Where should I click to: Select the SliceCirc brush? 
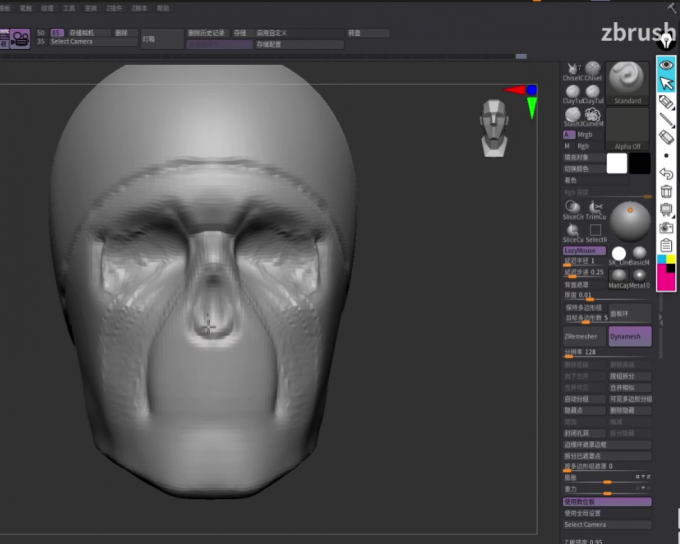(x=573, y=209)
